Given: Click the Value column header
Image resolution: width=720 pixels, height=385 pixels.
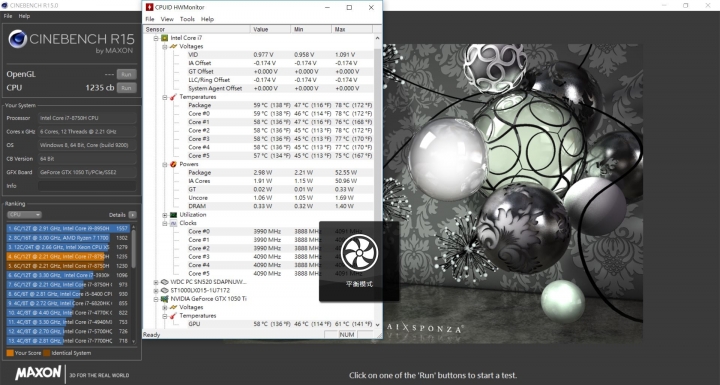Looking at the screenshot, I should click(271, 29).
